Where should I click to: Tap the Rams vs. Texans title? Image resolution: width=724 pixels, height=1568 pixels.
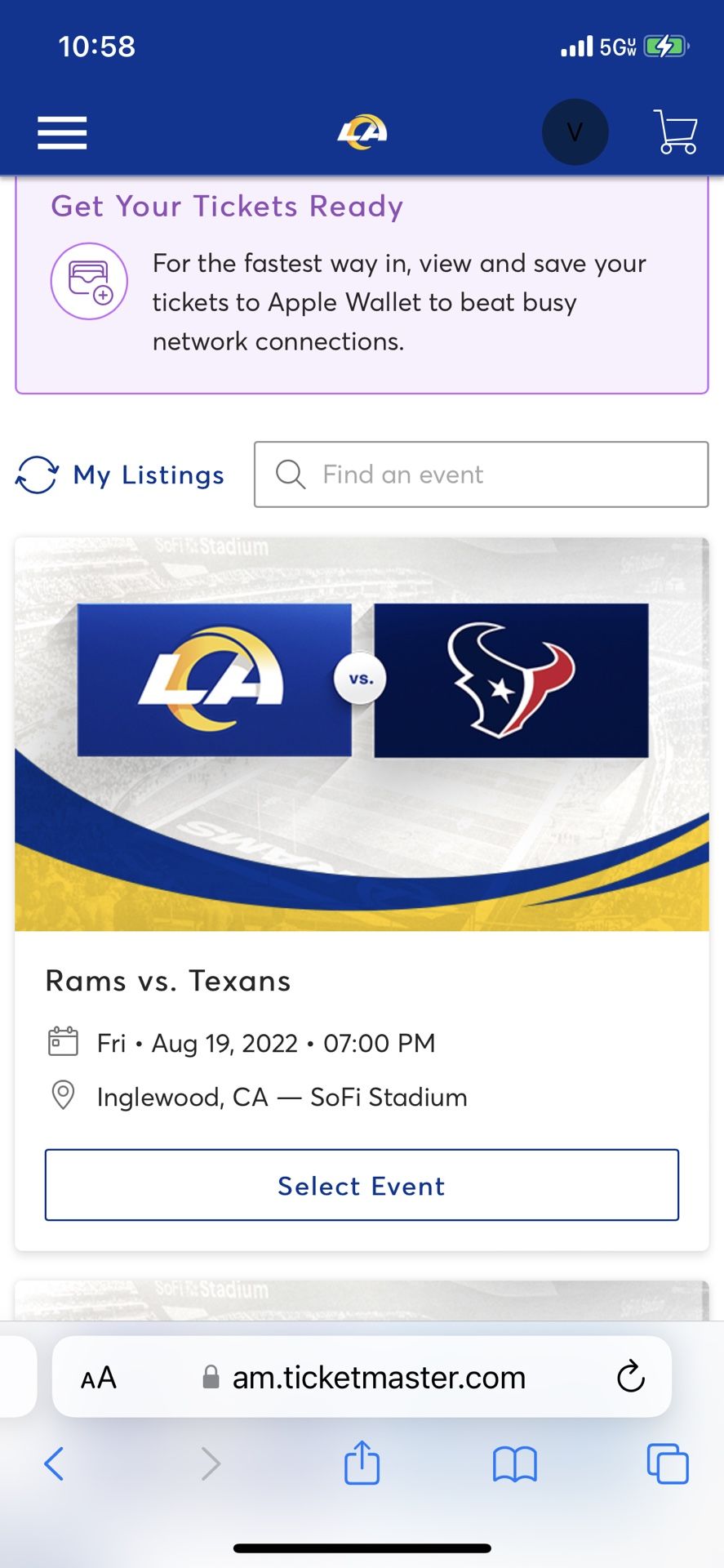pyautogui.click(x=168, y=981)
